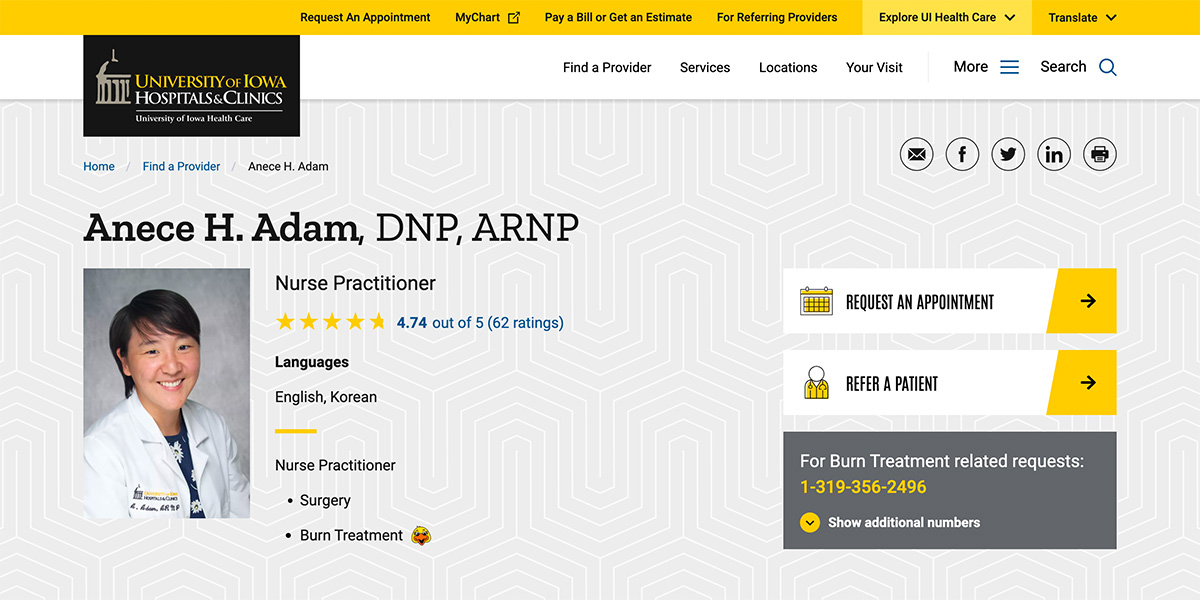Click the star rating icons
The height and width of the screenshot is (600, 1200).
pyautogui.click(x=331, y=322)
